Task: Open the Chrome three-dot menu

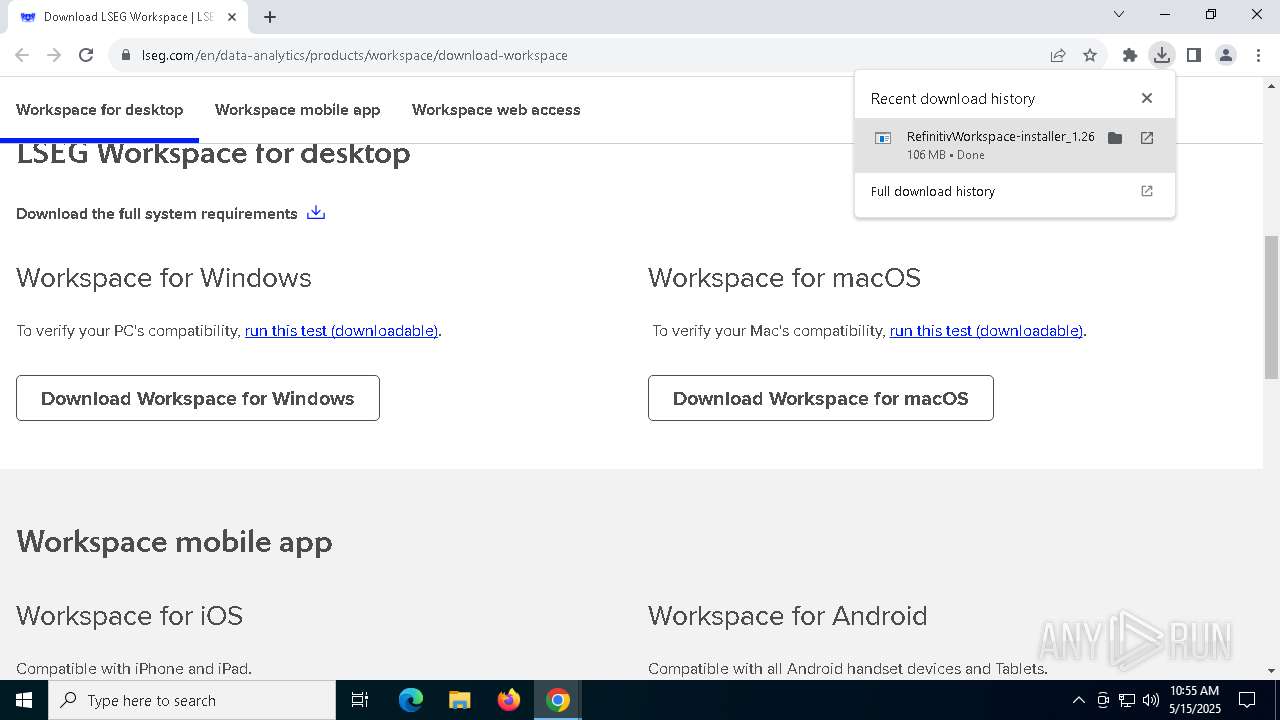Action: coord(1258,55)
